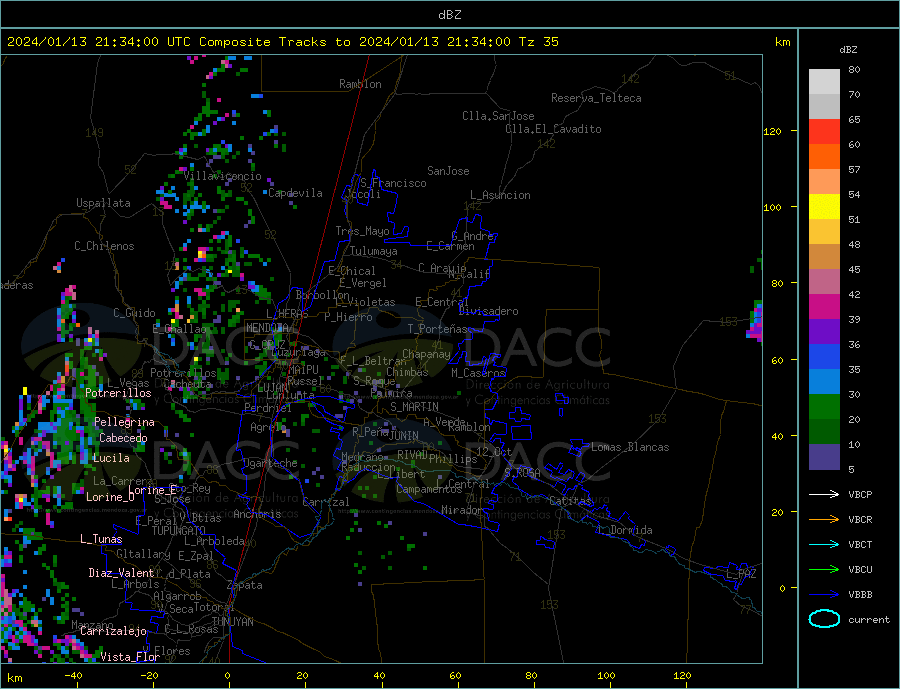Click the orange VBCR arrow in legend
Viewport: 900px width, 689px height.
pyautogui.click(x=824, y=520)
